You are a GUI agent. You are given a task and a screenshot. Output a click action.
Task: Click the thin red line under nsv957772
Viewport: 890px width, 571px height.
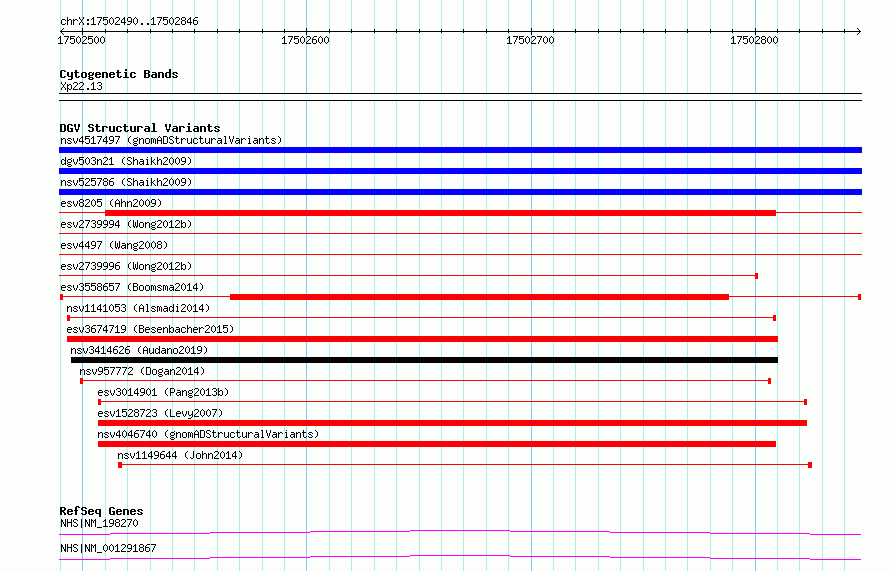425,381
